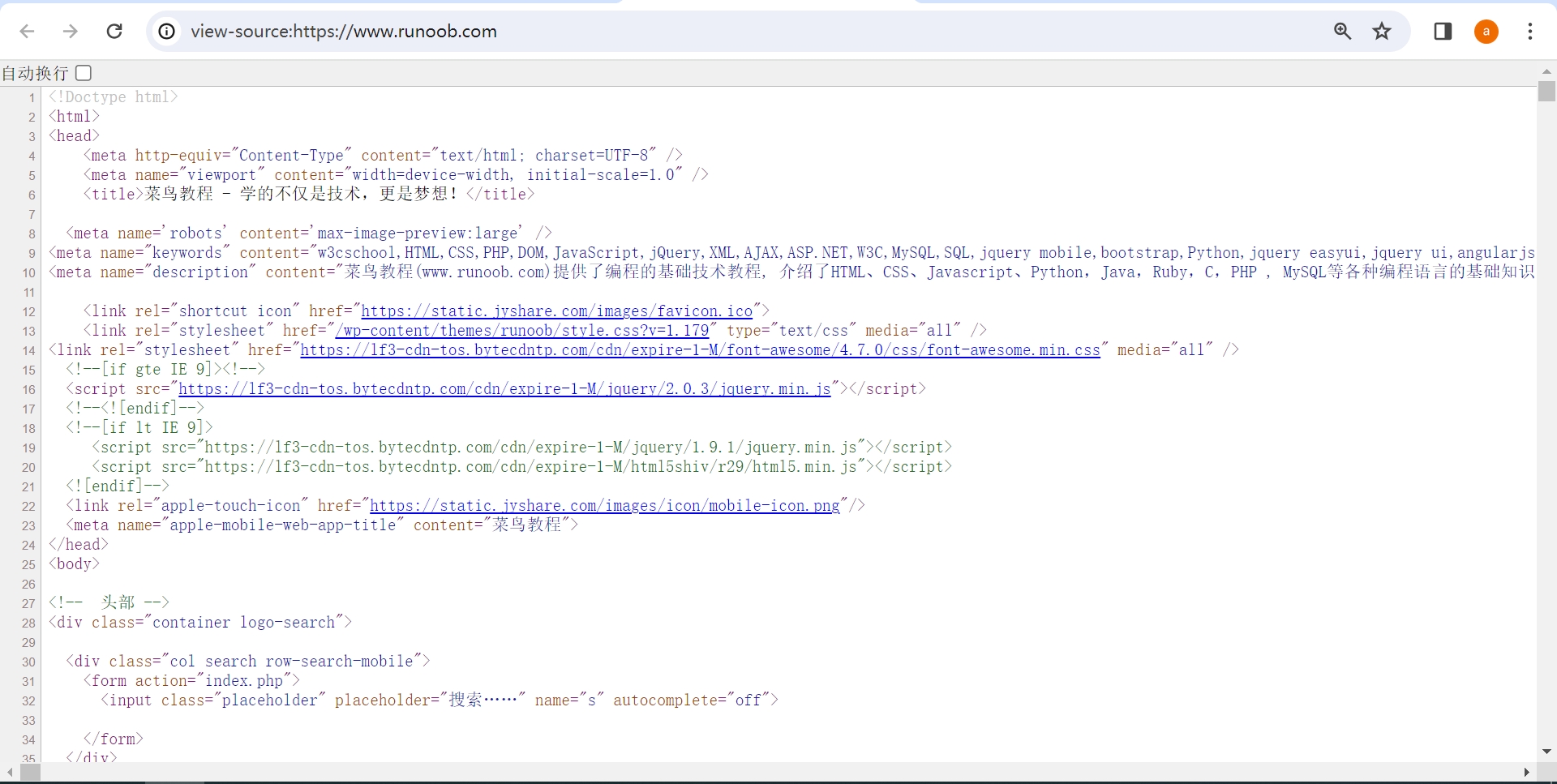Click the address bar URL text
This screenshot has width=1557, height=784.
[x=344, y=32]
